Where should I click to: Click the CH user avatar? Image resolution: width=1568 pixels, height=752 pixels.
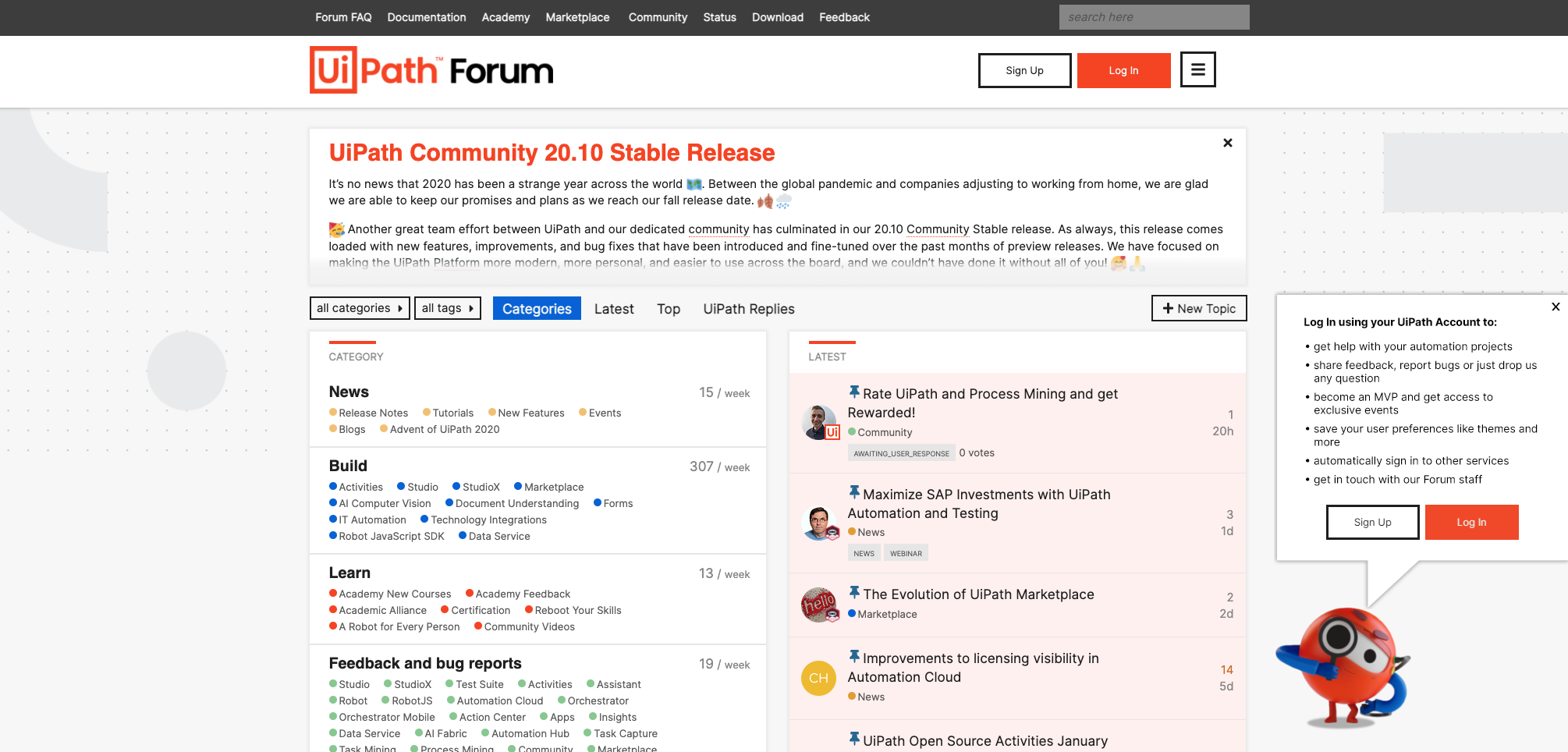(x=819, y=678)
